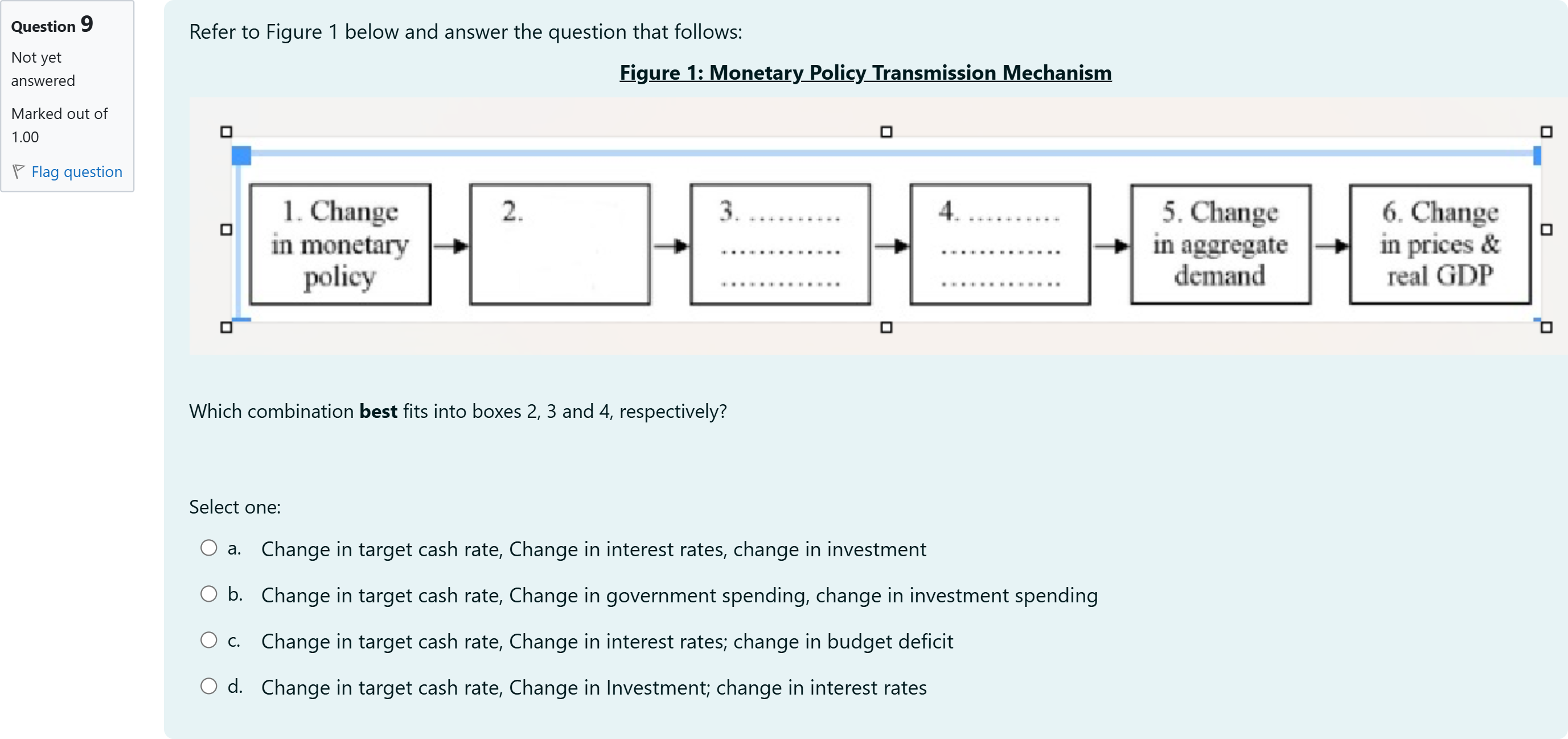Click box 6 Change in prices & real GDP
The width and height of the screenshot is (1568, 739).
click(x=1440, y=244)
